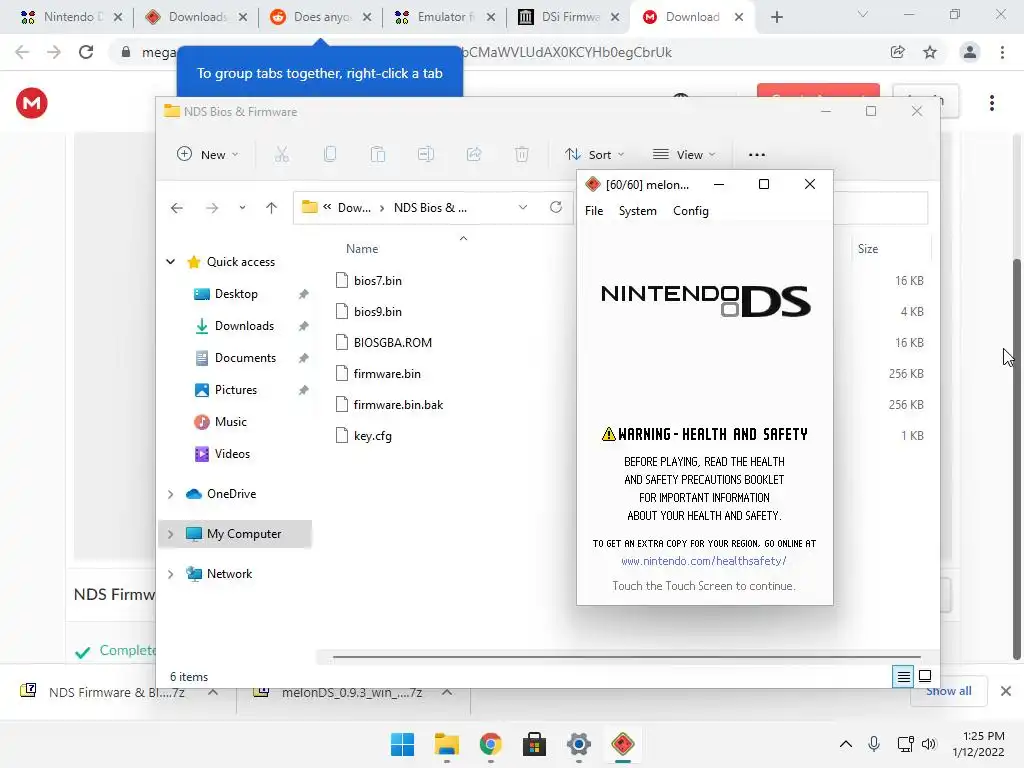
Task: Click Show all downloads link
Action: coord(948,691)
